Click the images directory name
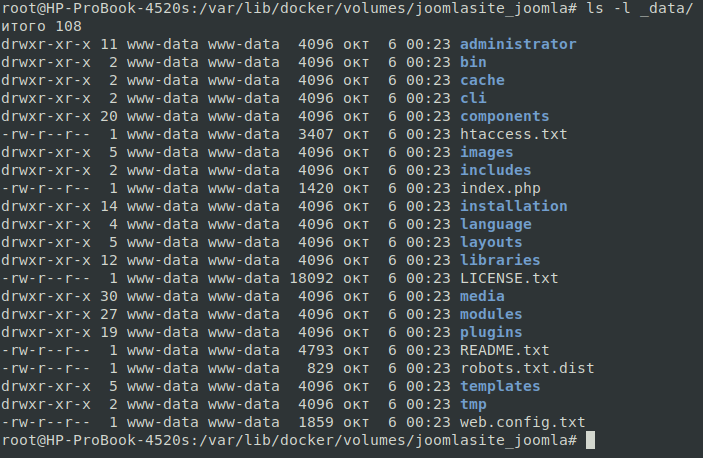703x458 pixels. (x=486, y=152)
